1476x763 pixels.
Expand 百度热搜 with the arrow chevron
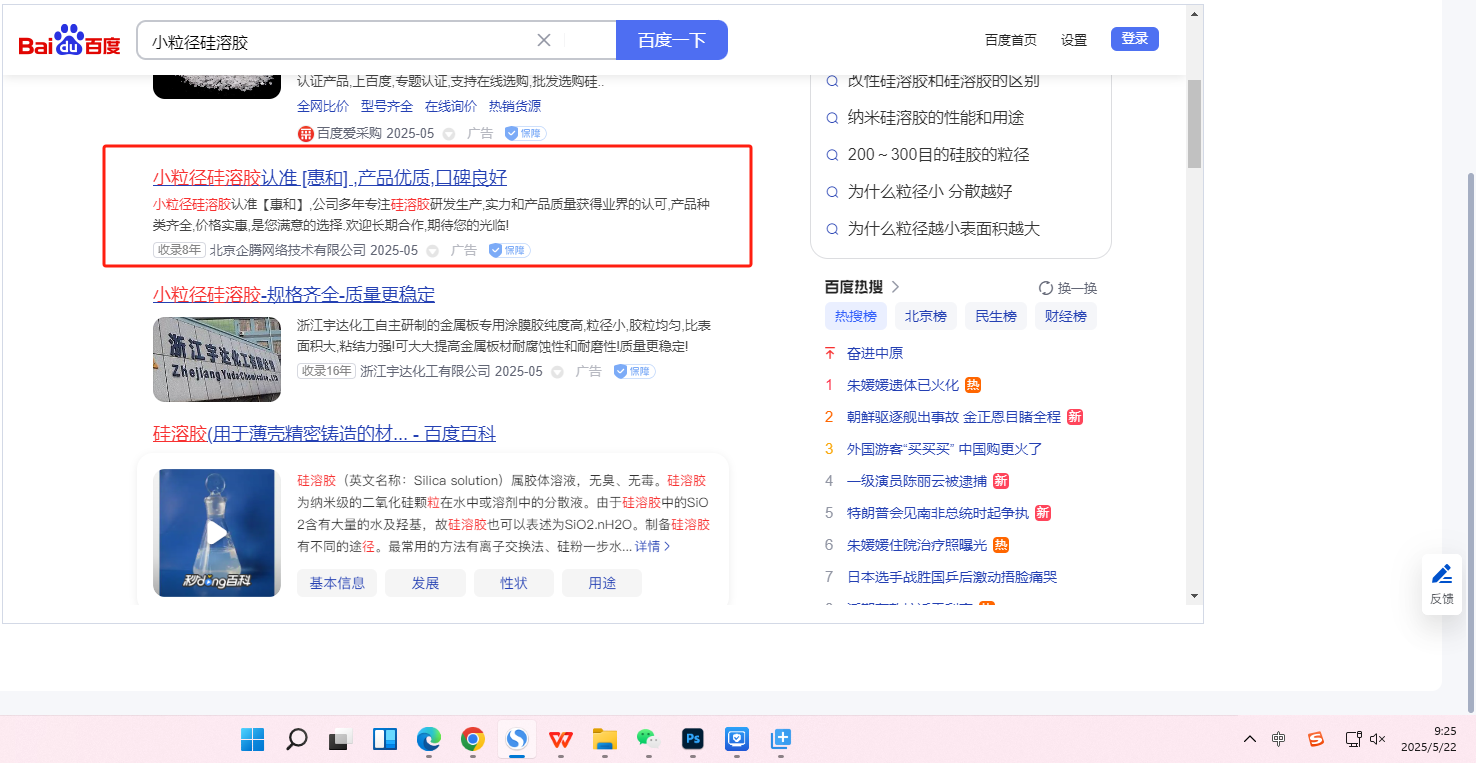tap(895, 287)
